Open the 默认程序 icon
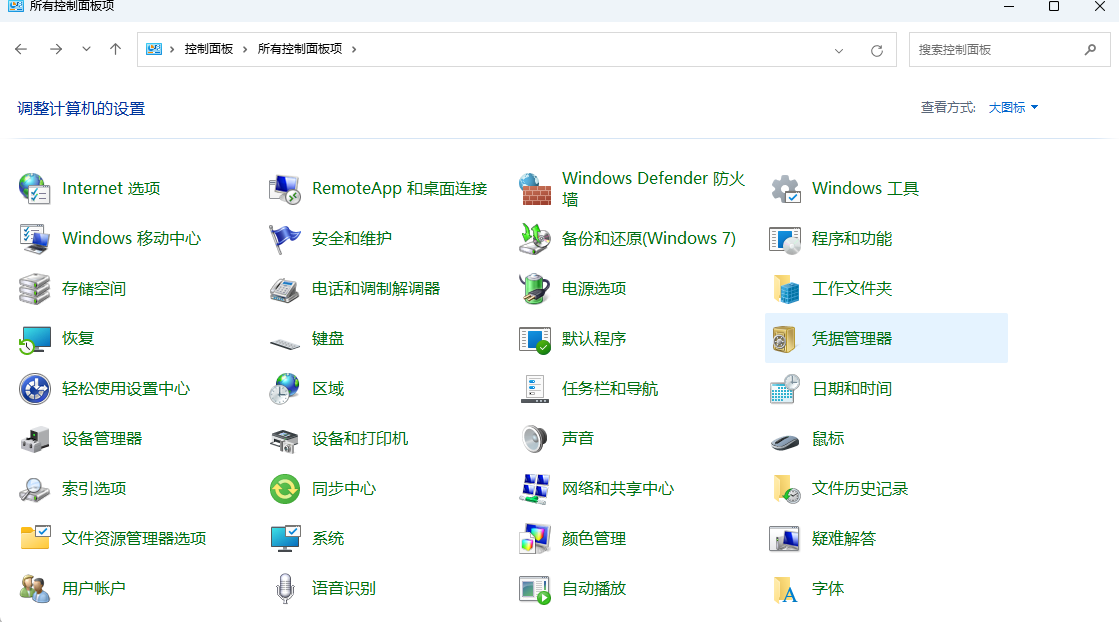This screenshot has height=622, width=1119. [535, 338]
